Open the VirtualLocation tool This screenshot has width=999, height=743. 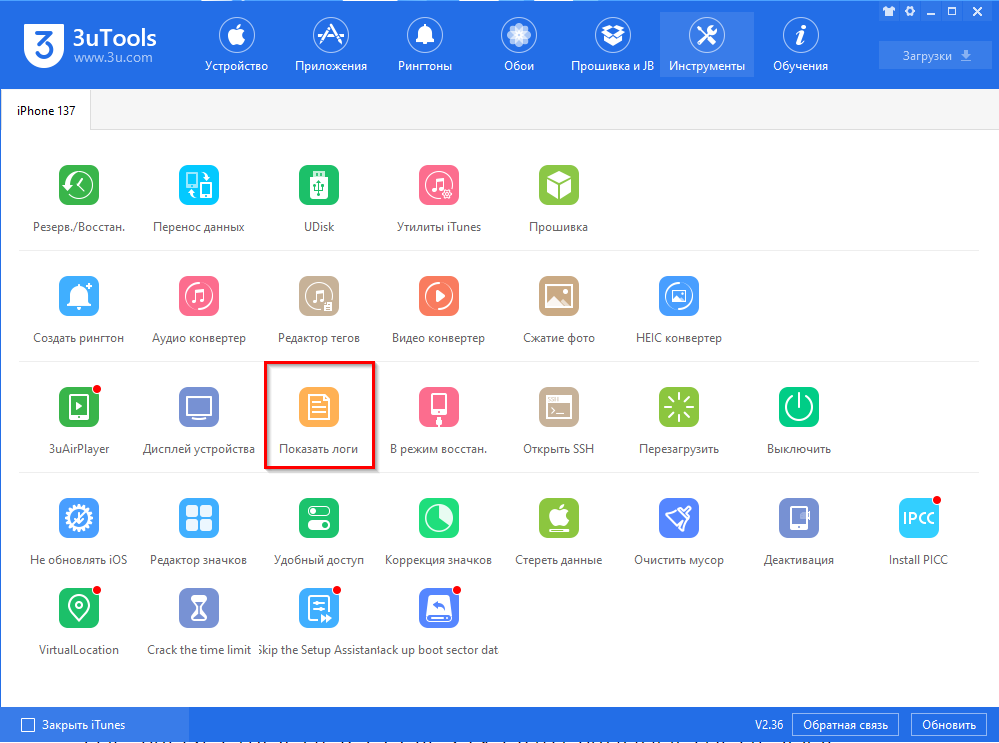[79, 607]
